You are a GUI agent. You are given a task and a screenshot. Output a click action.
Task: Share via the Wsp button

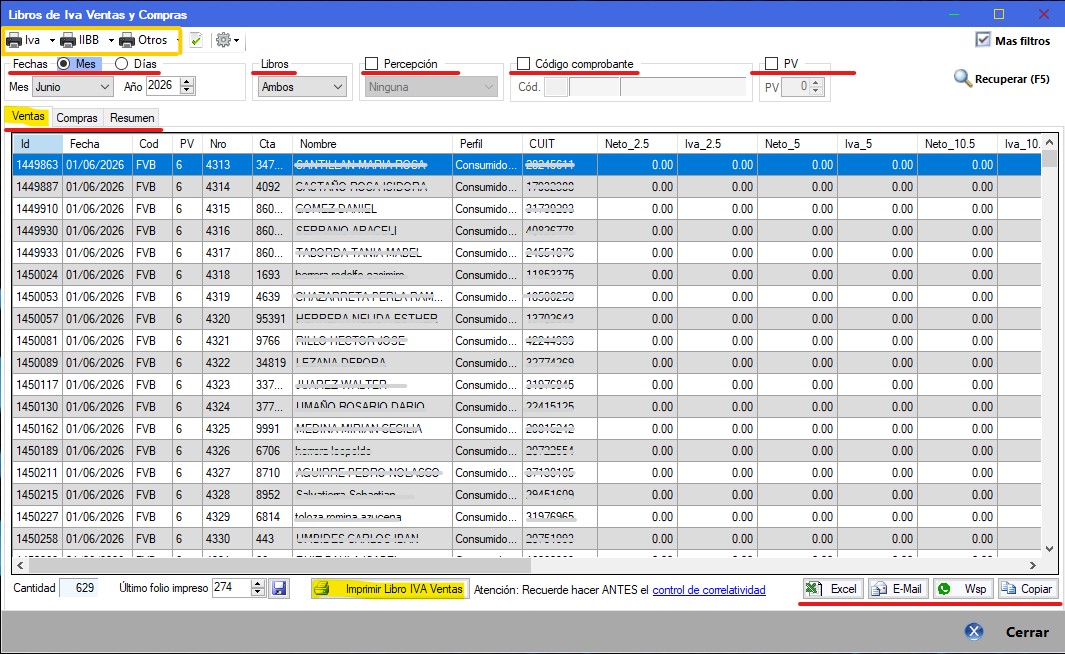[963, 589]
